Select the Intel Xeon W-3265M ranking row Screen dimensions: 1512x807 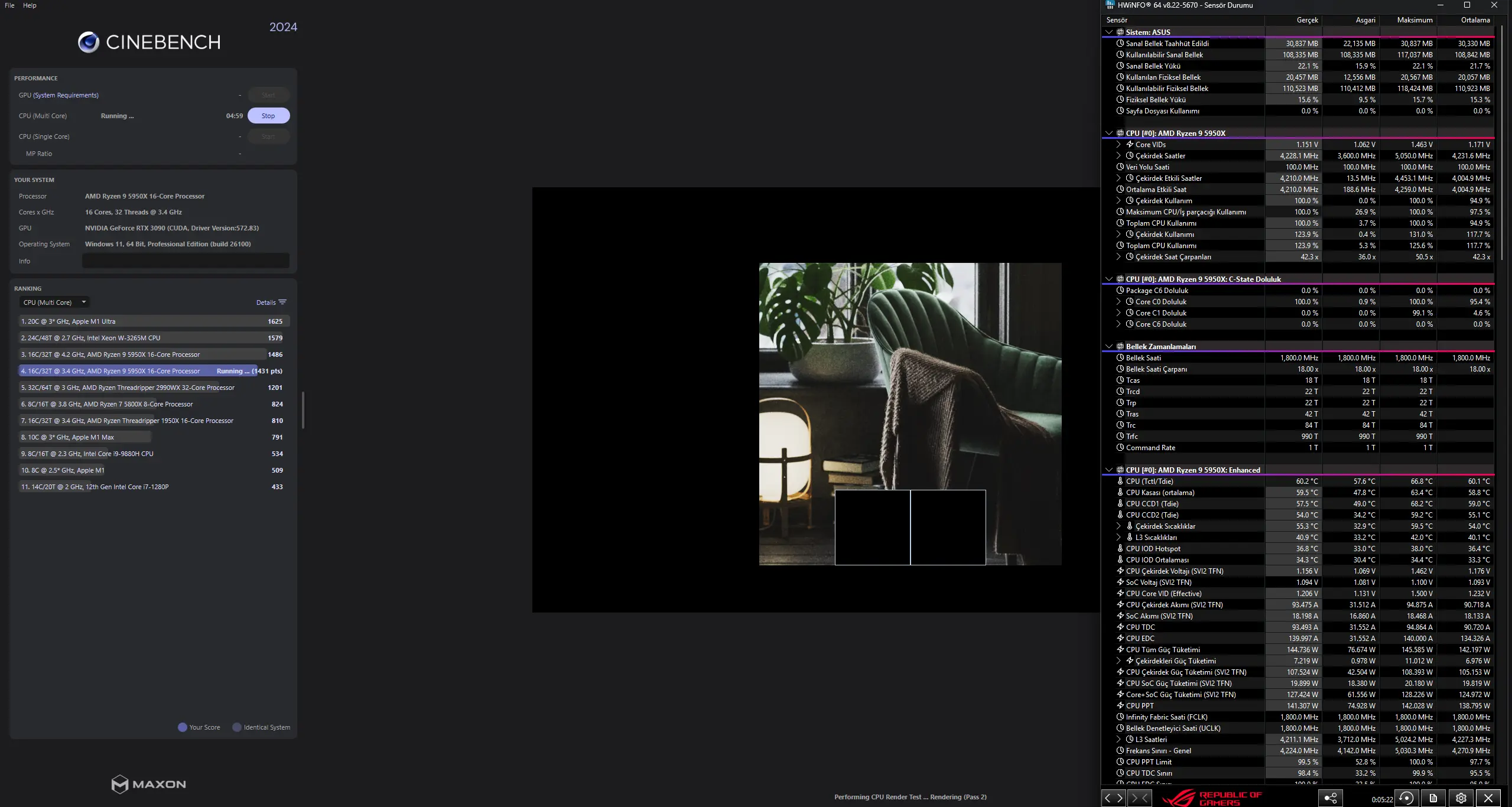(x=154, y=338)
